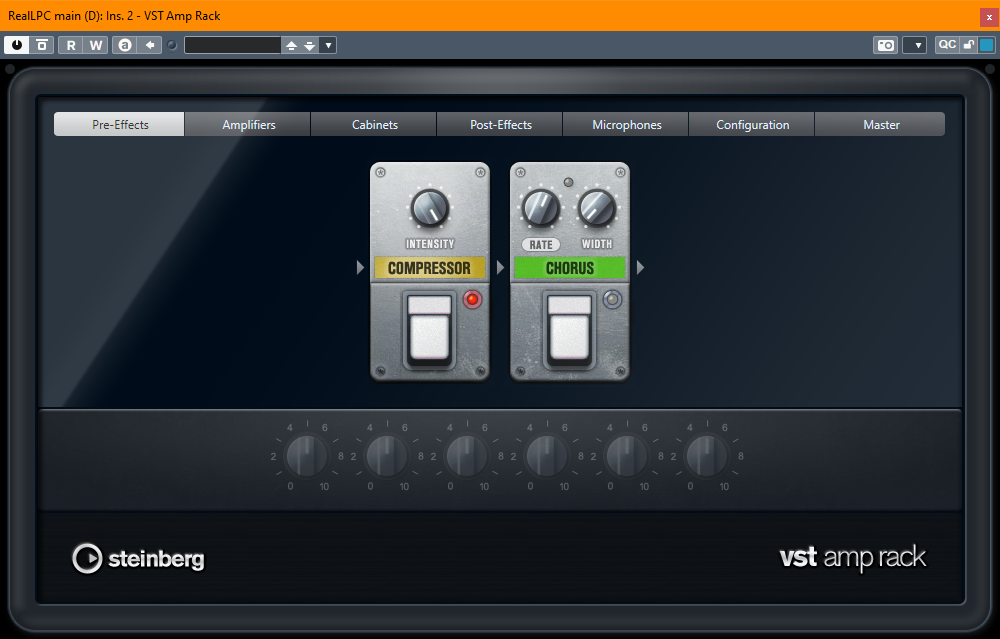Screen dimensions: 1000x639
Task: Click the Steinberg logo
Action: (138, 559)
